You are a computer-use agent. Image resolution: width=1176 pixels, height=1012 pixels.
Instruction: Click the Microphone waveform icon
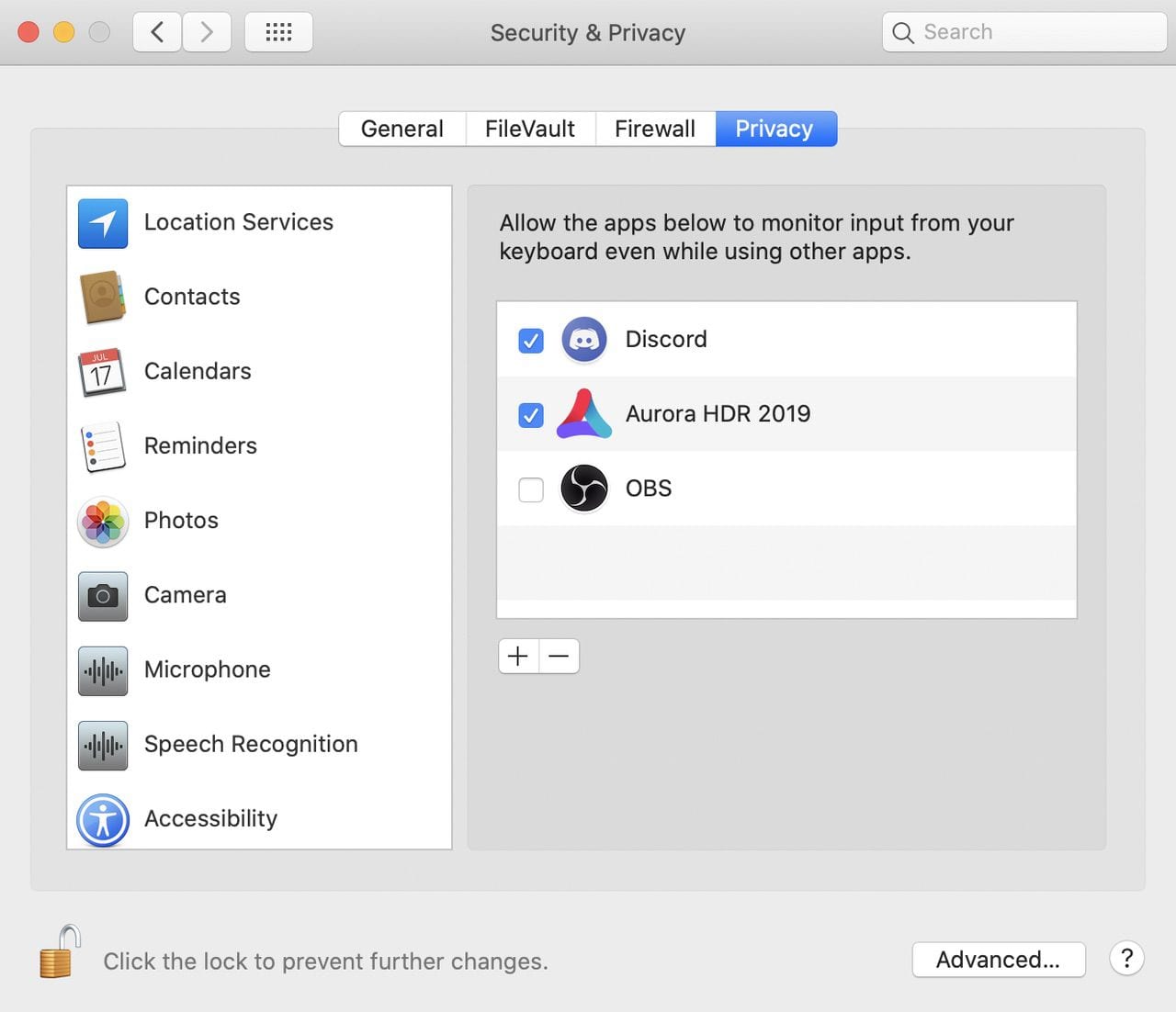coord(103,670)
